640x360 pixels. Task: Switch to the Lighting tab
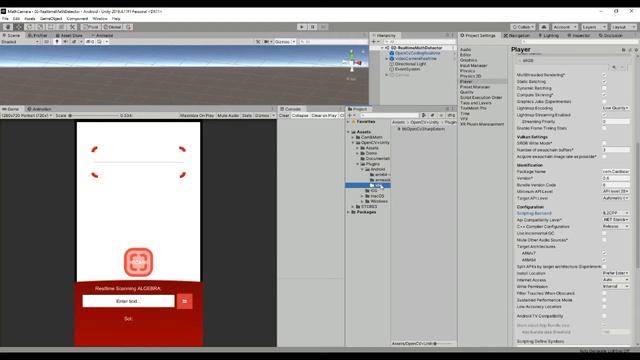click(x=549, y=36)
